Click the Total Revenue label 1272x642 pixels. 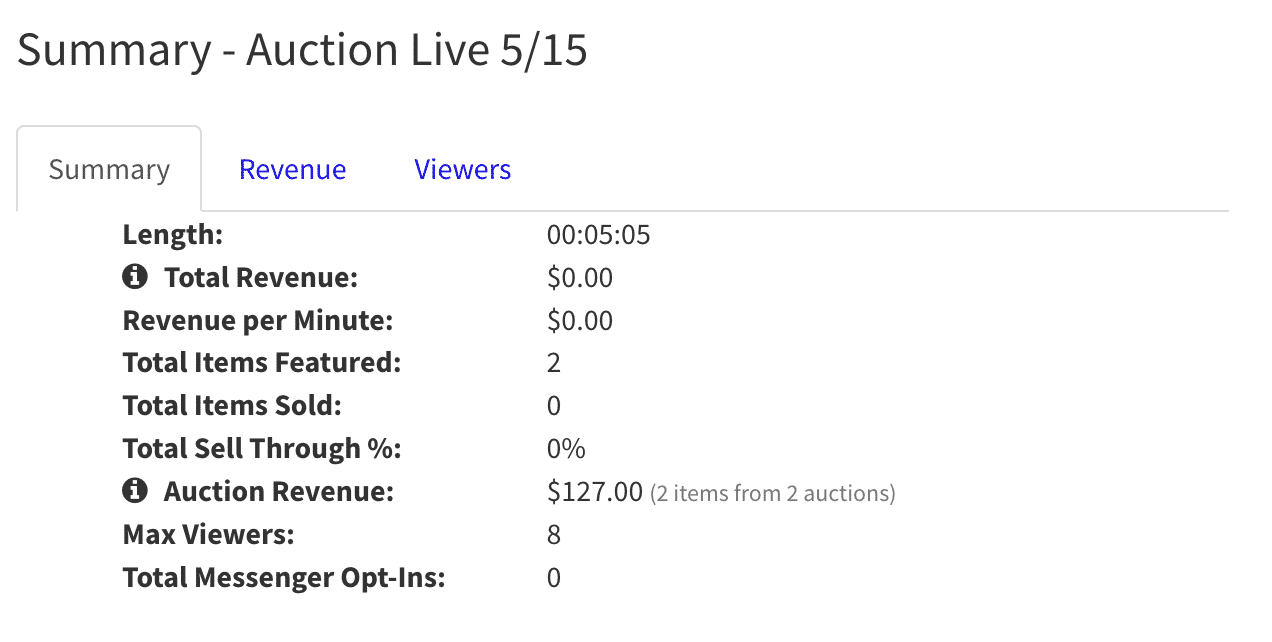pyautogui.click(x=261, y=277)
